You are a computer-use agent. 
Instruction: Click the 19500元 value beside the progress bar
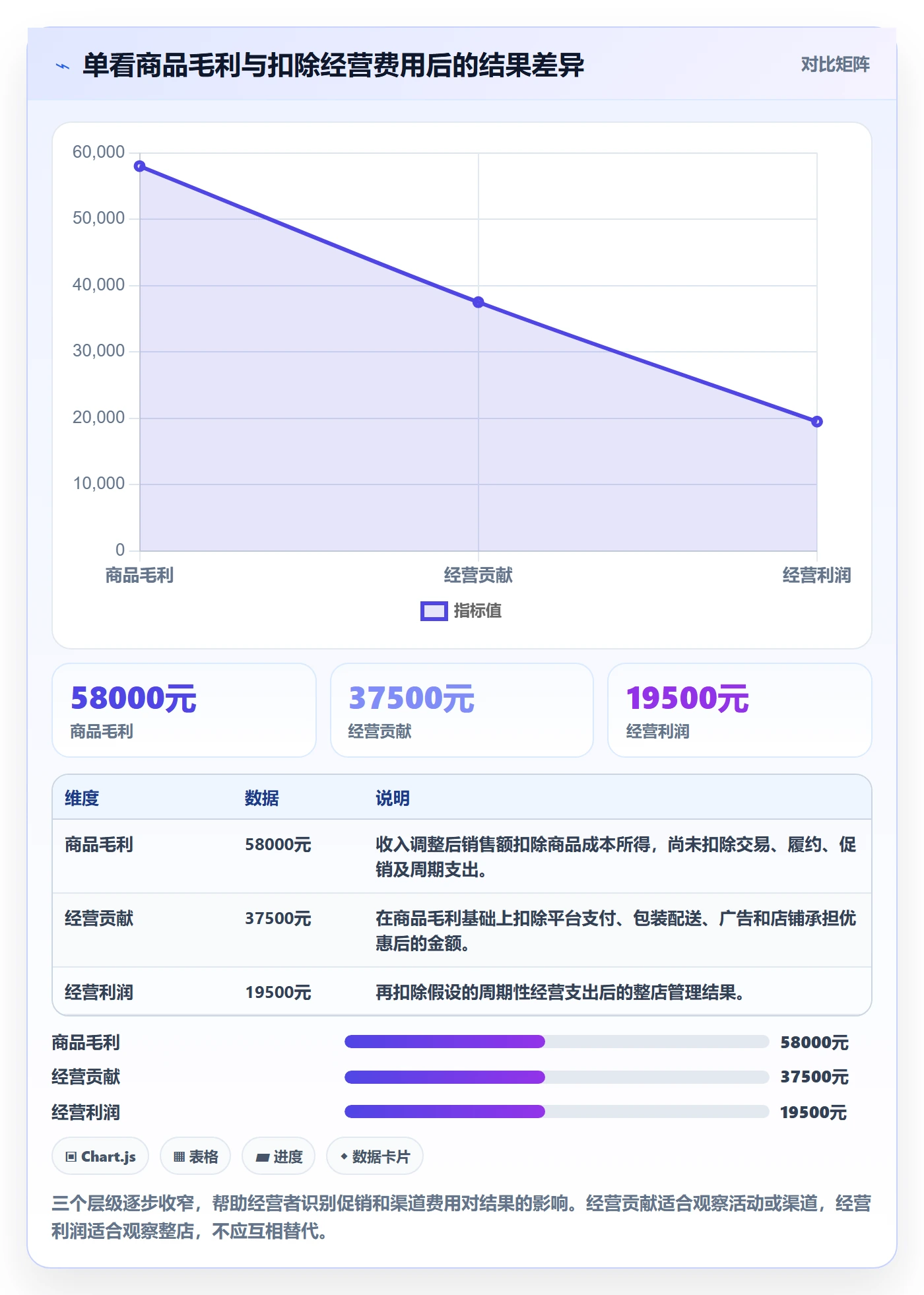tap(813, 1113)
